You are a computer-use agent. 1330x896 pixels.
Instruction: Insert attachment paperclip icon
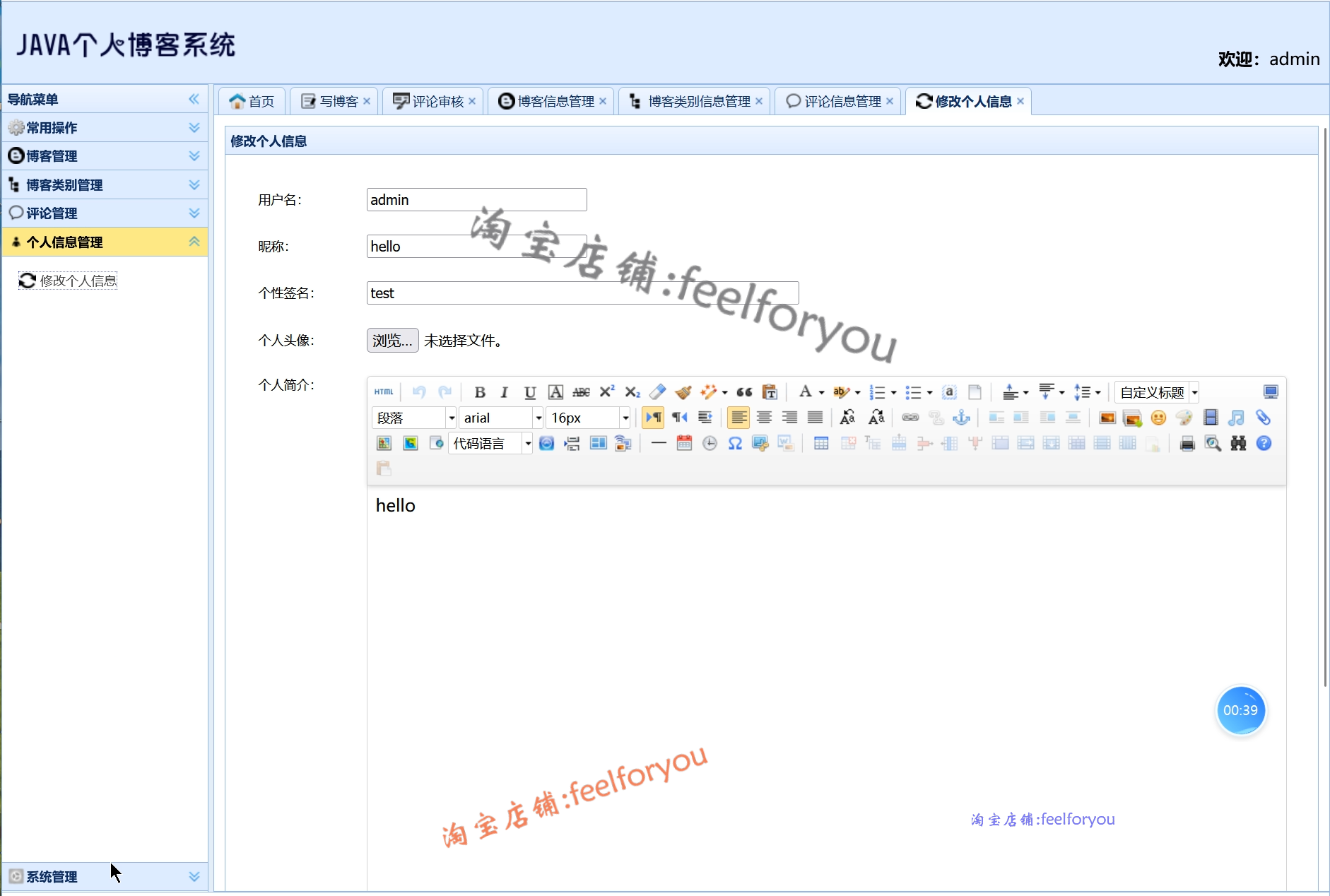1263,418
